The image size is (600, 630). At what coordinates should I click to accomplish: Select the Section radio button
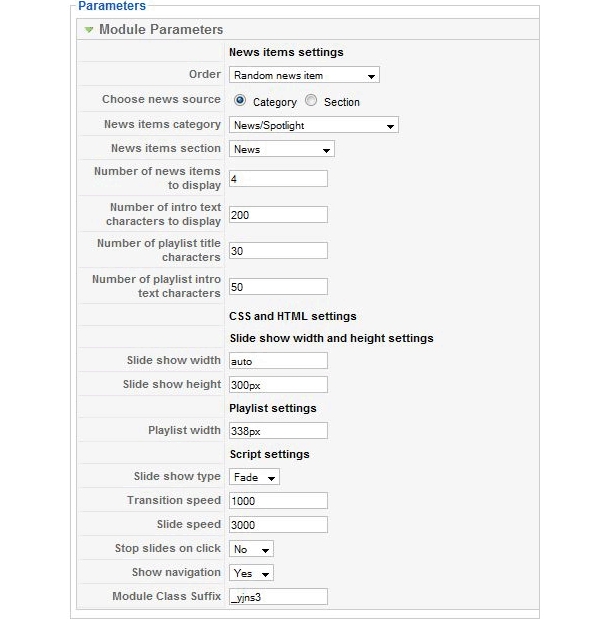311,101
